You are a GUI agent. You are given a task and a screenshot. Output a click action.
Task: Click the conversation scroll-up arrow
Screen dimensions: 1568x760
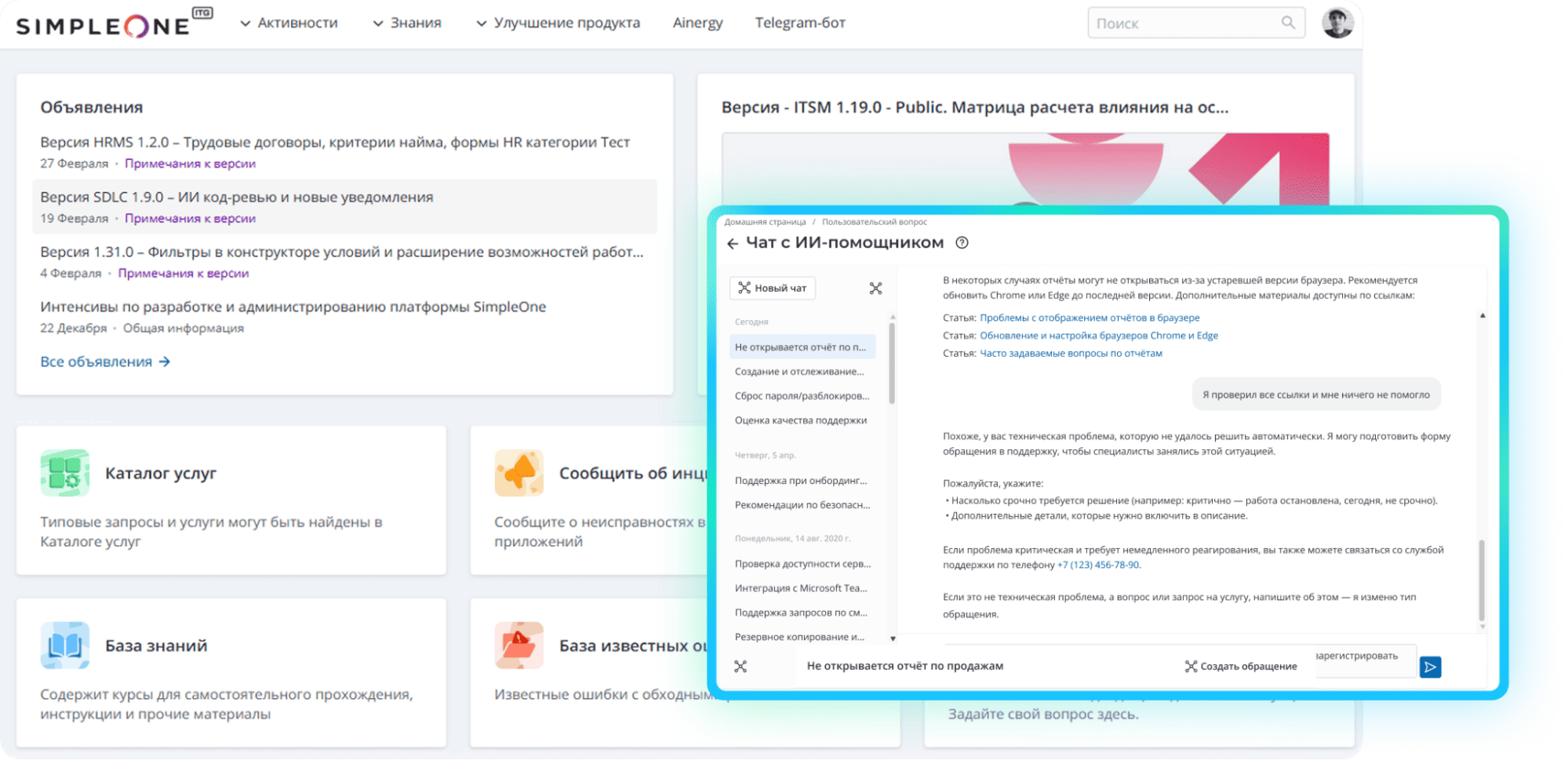point(1482,315)
